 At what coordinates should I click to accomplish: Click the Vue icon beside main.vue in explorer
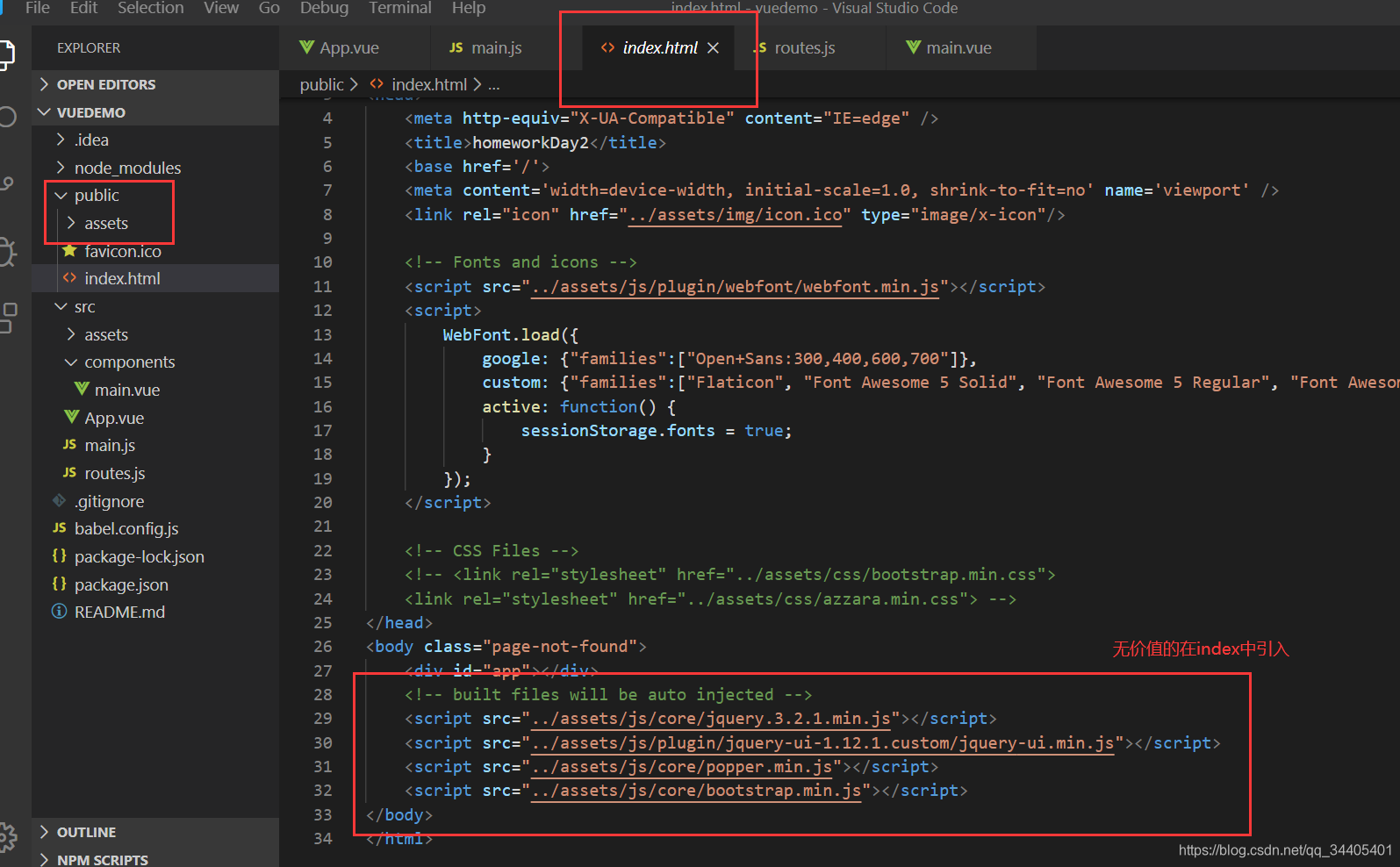tap(82, 389)
